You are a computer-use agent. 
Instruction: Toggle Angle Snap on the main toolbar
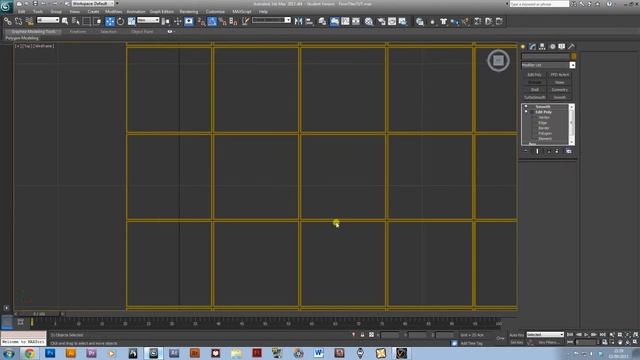pyautogui.click(x=212, y=21)
